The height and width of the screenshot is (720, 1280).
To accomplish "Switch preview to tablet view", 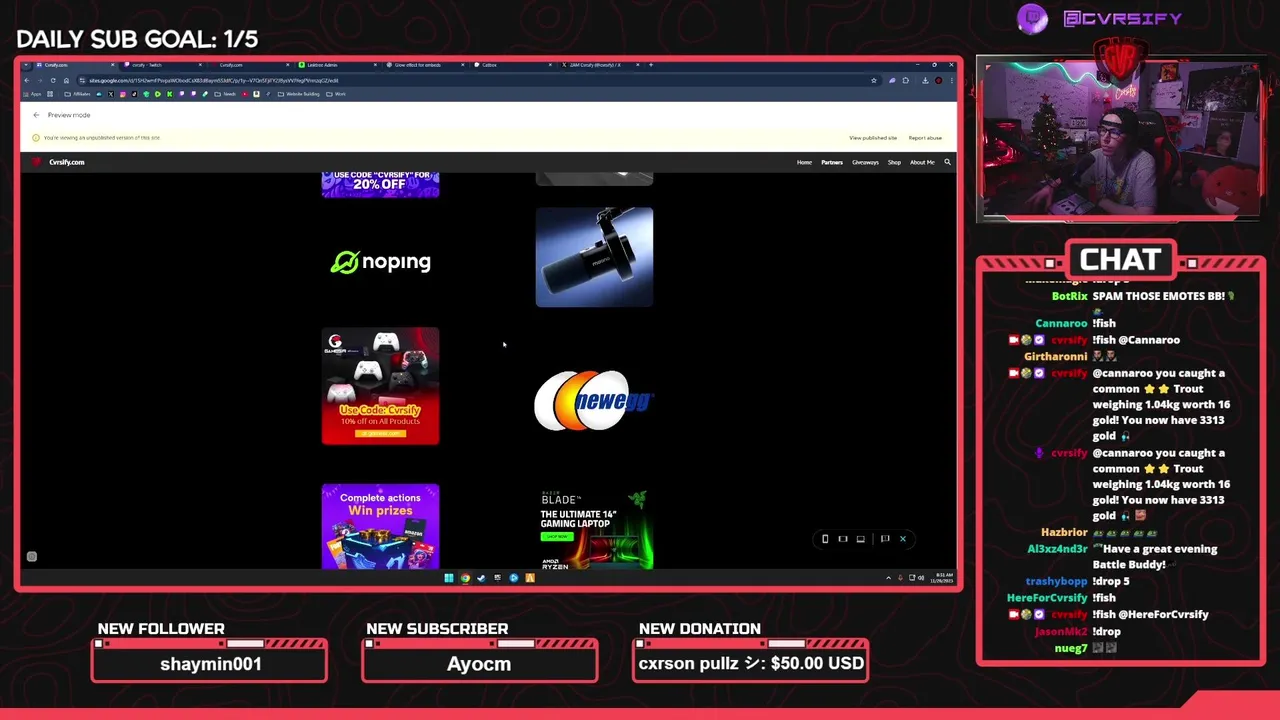I will click(842, 539).
